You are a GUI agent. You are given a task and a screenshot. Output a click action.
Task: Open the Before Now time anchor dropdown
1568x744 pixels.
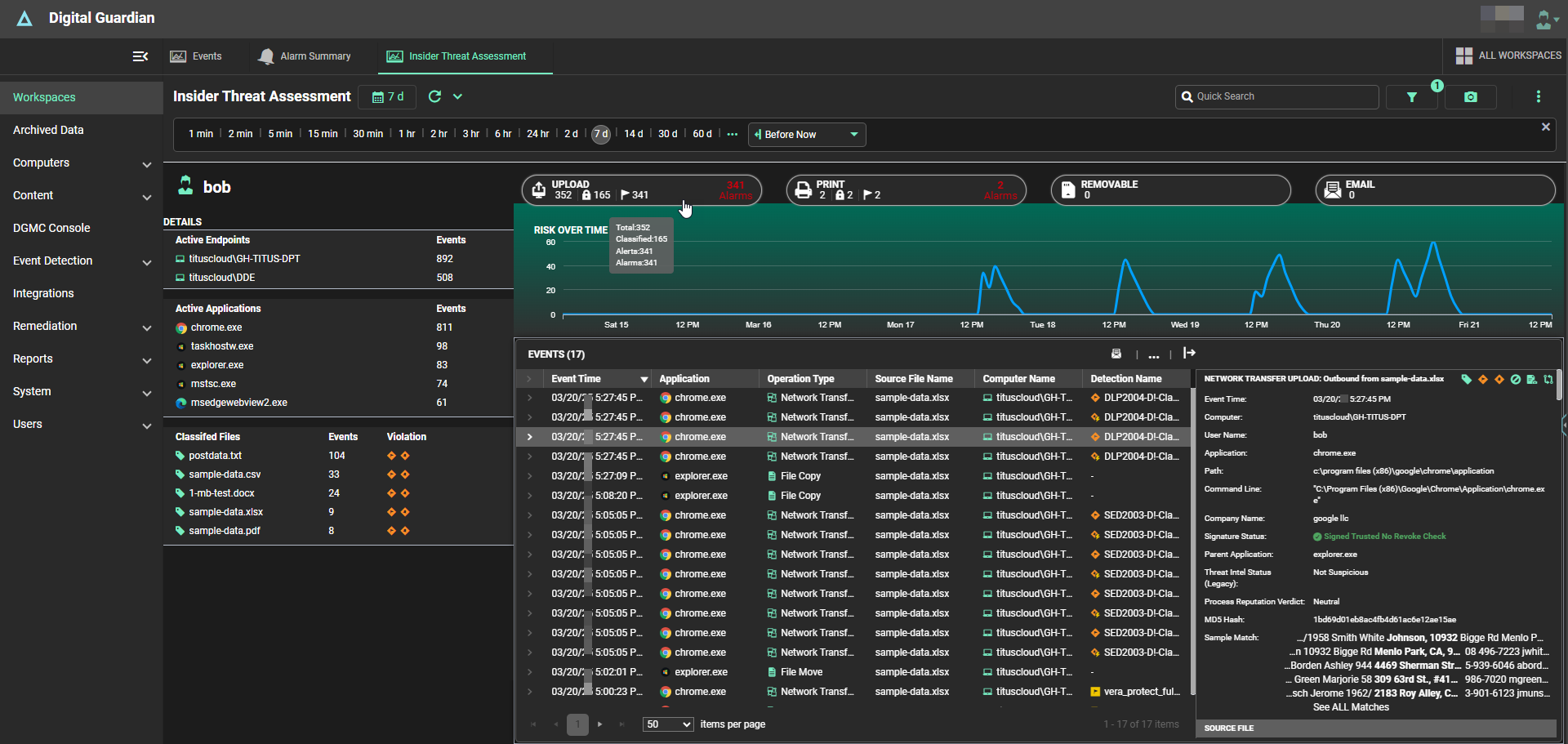point(806,134)
